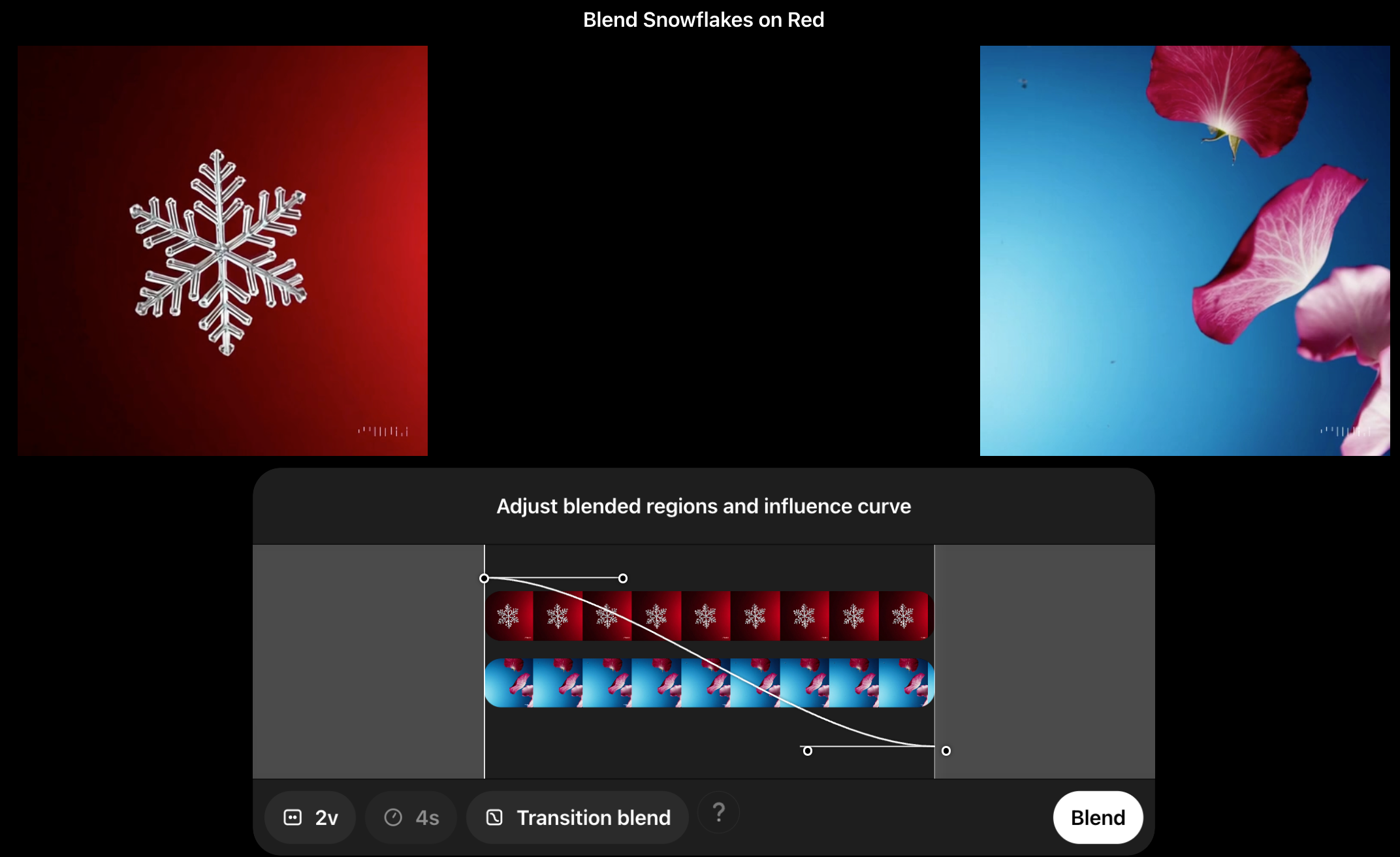Viewport: 1400px width, 857px height.
Task: Click the Blend Snowflakes on Red title
Action: click(x=703, y=20)
